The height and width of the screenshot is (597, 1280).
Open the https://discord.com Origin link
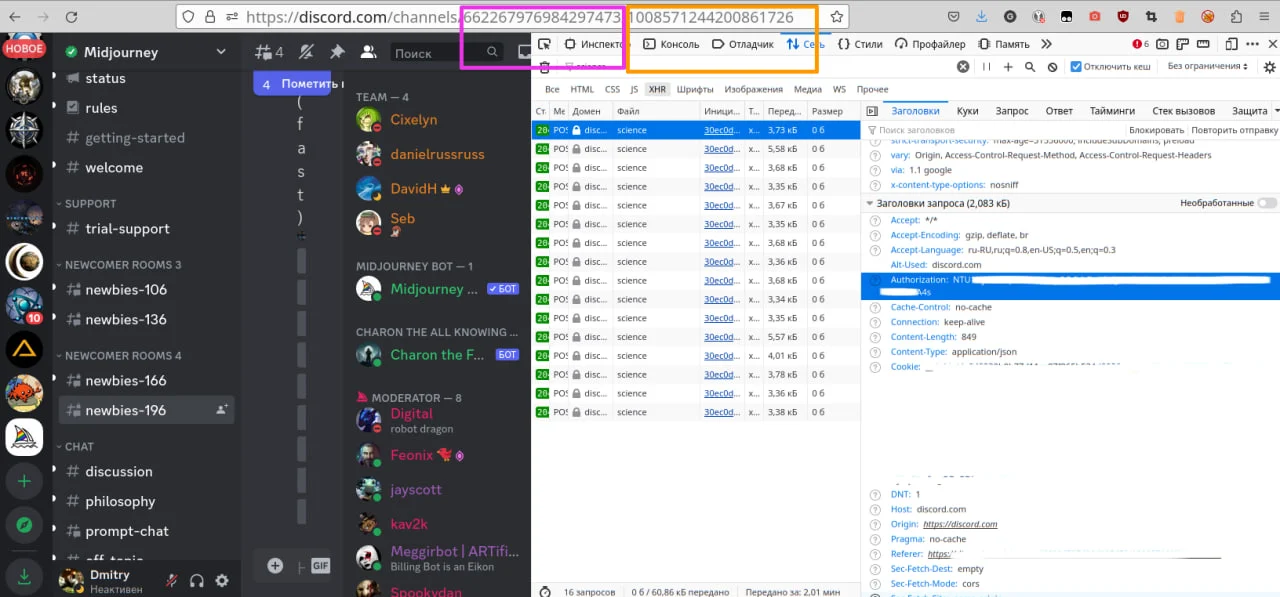960,524
